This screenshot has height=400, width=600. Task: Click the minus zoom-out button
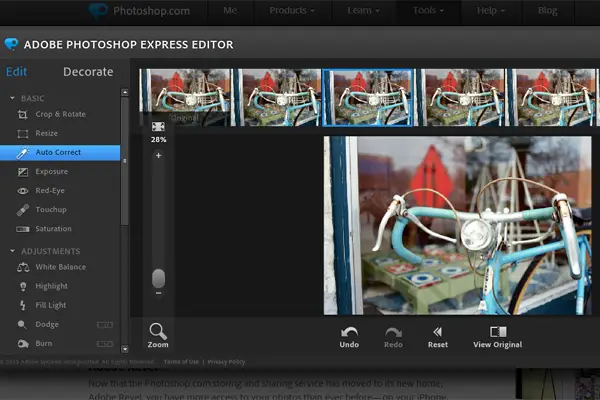[x=158, y=293]
